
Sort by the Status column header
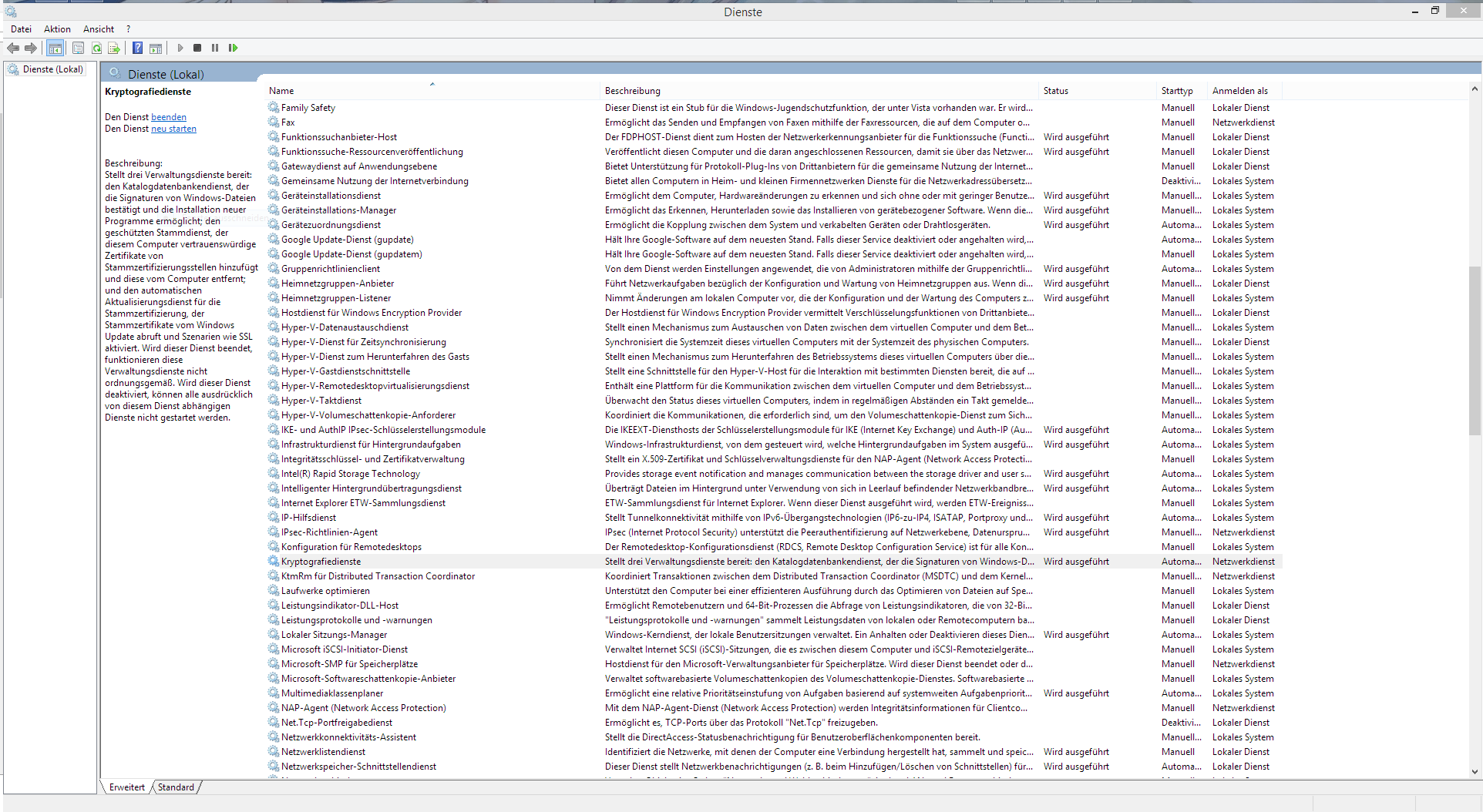point(1098,91)
